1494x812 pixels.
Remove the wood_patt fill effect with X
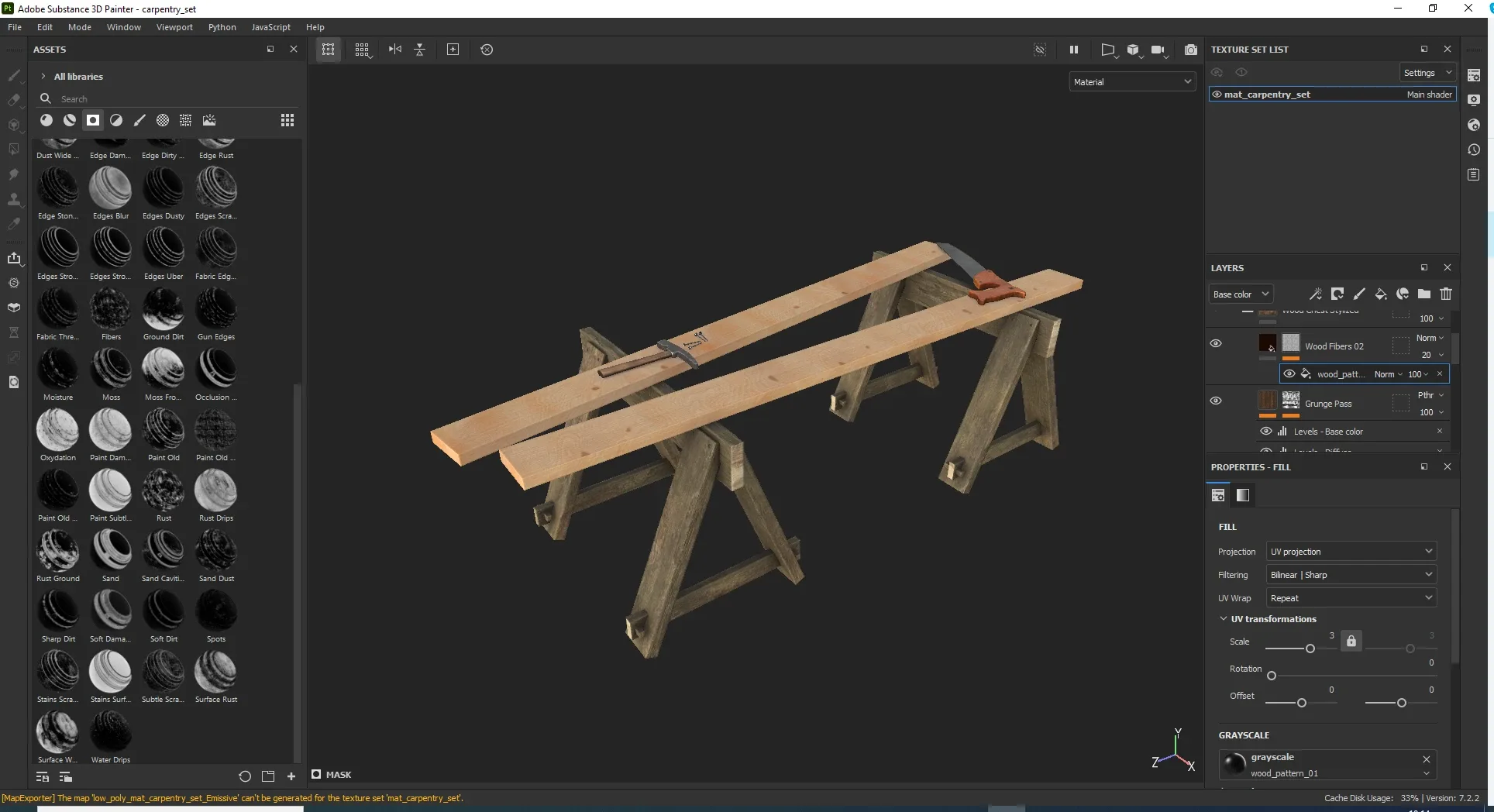click(x=1440, y=373)
